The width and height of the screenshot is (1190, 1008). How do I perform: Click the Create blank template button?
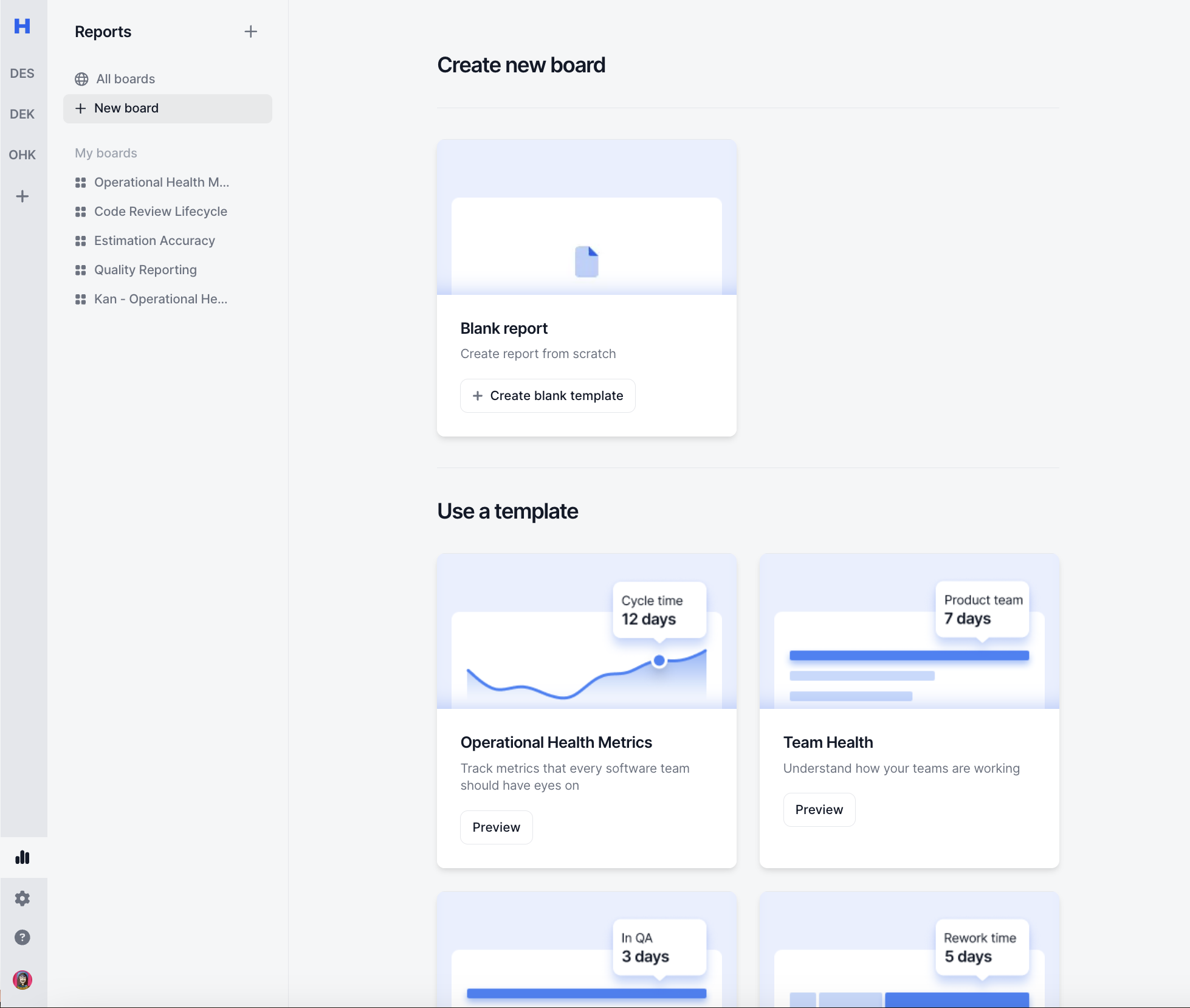548,396
